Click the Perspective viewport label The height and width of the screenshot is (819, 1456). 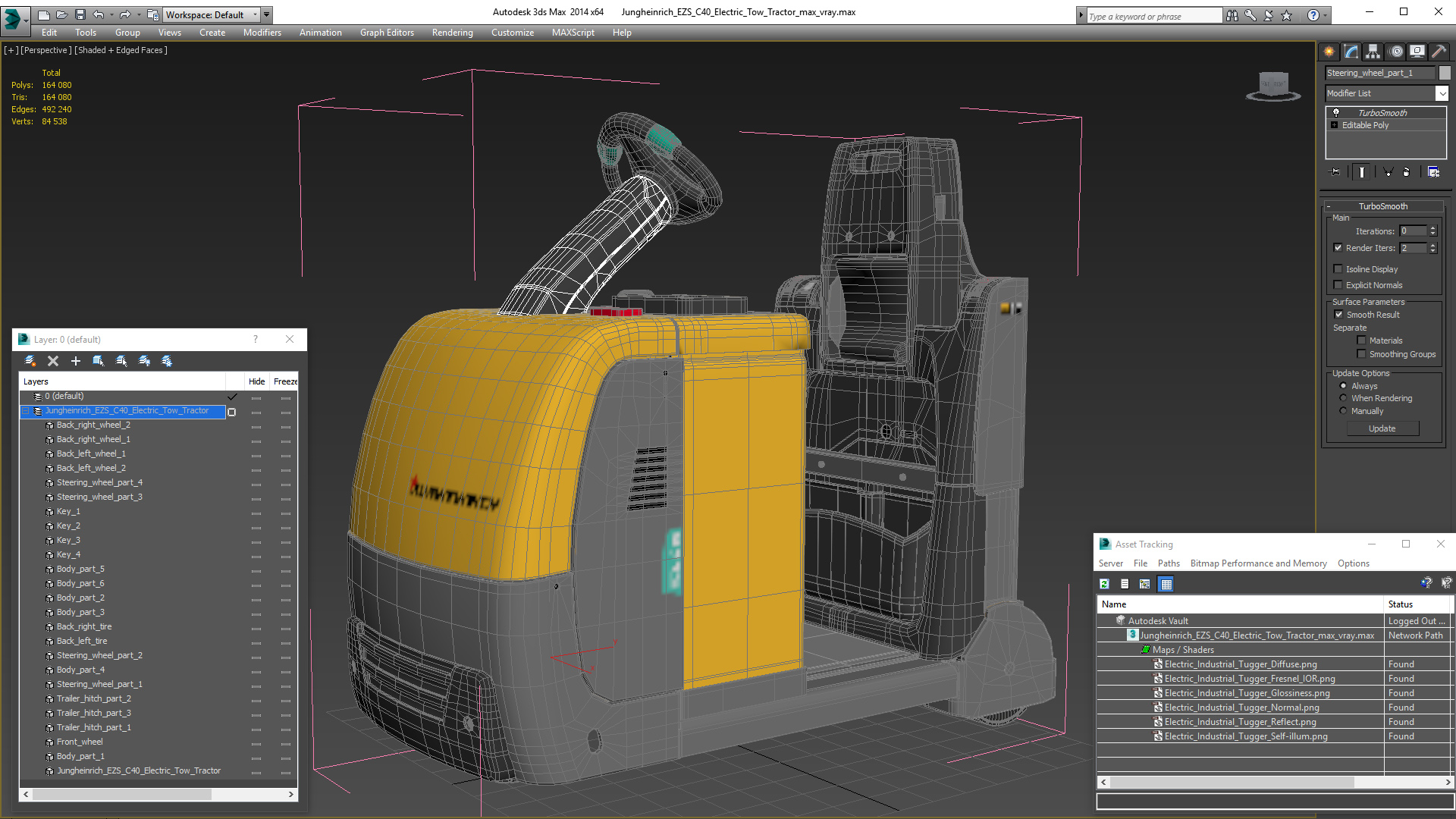(46, 50)
